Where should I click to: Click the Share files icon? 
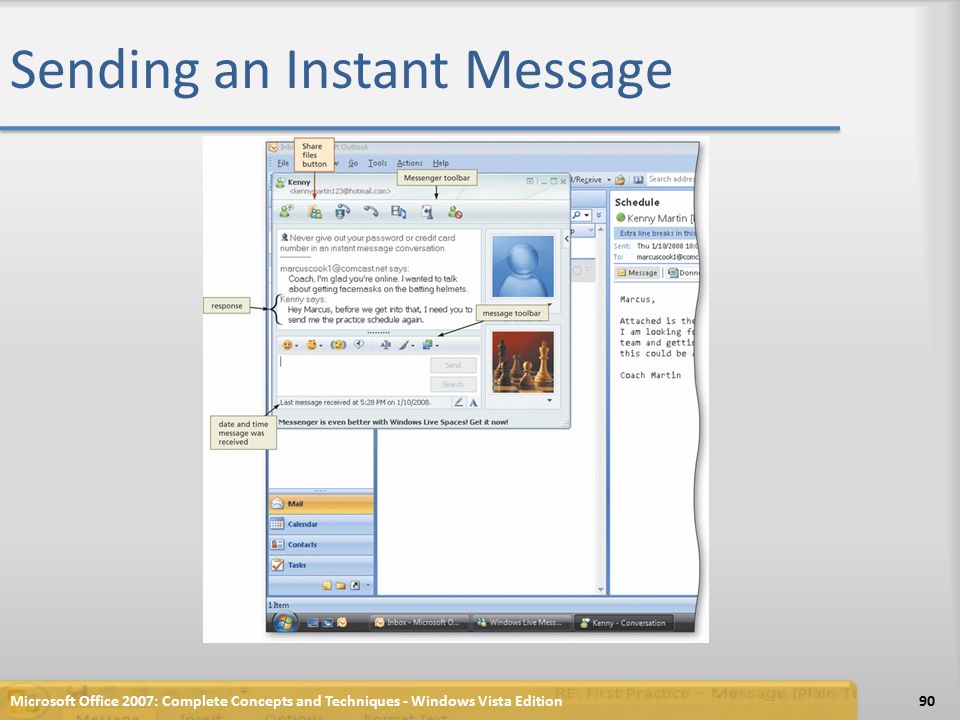click(x=315, y=212)
